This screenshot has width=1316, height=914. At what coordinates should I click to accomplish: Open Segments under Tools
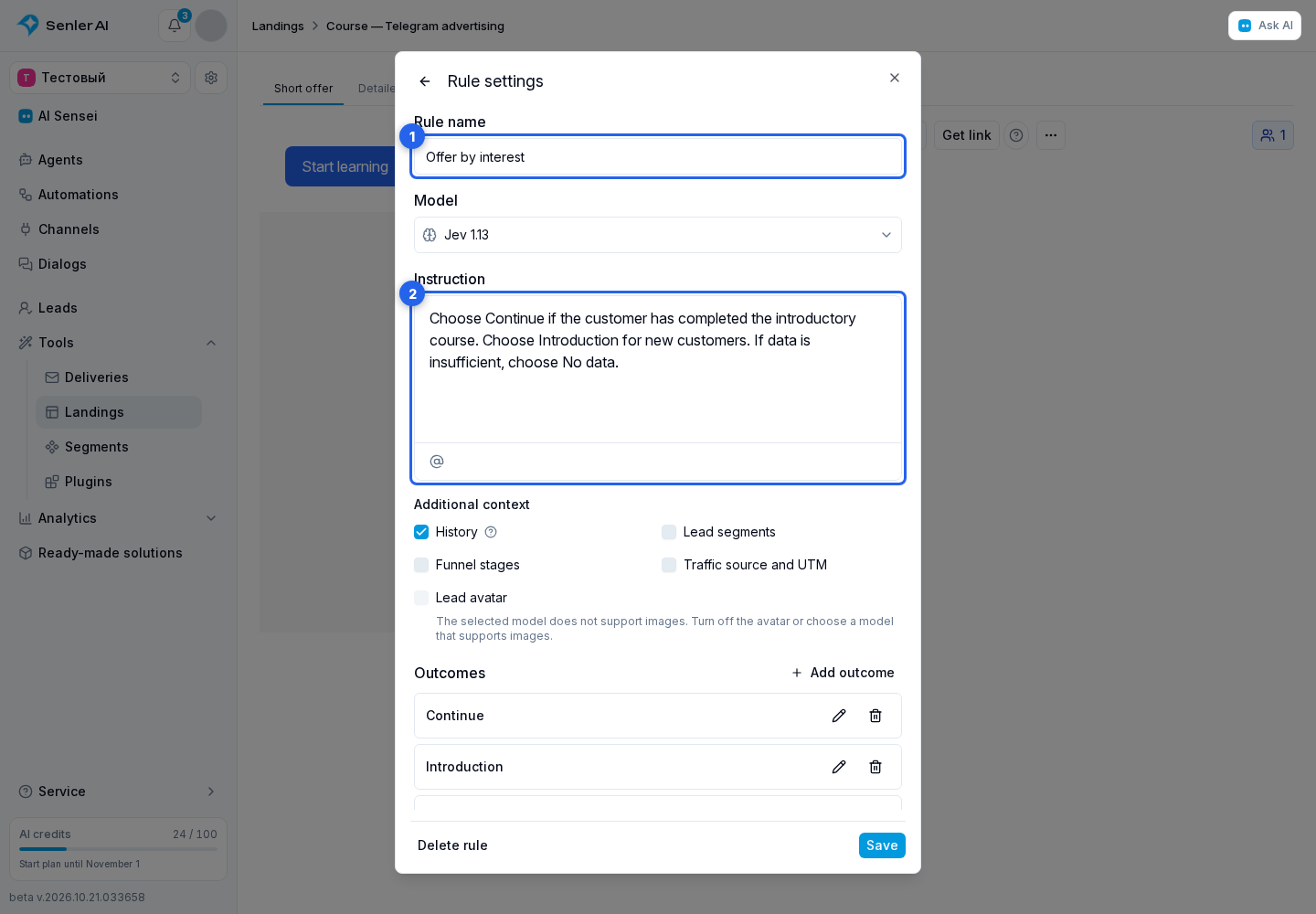tap(119, 447)
